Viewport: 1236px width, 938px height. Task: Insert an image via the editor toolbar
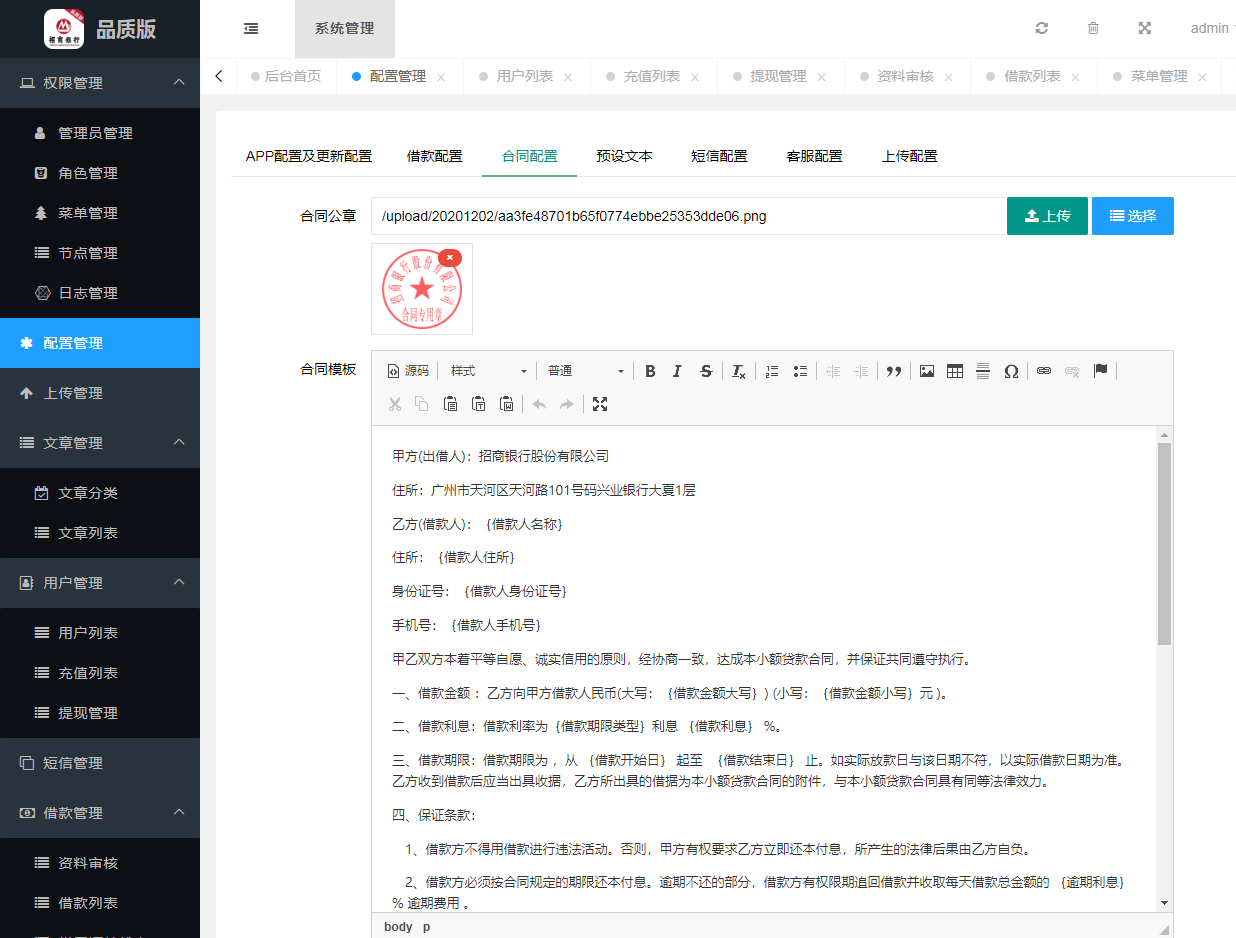tap(927, 371)
